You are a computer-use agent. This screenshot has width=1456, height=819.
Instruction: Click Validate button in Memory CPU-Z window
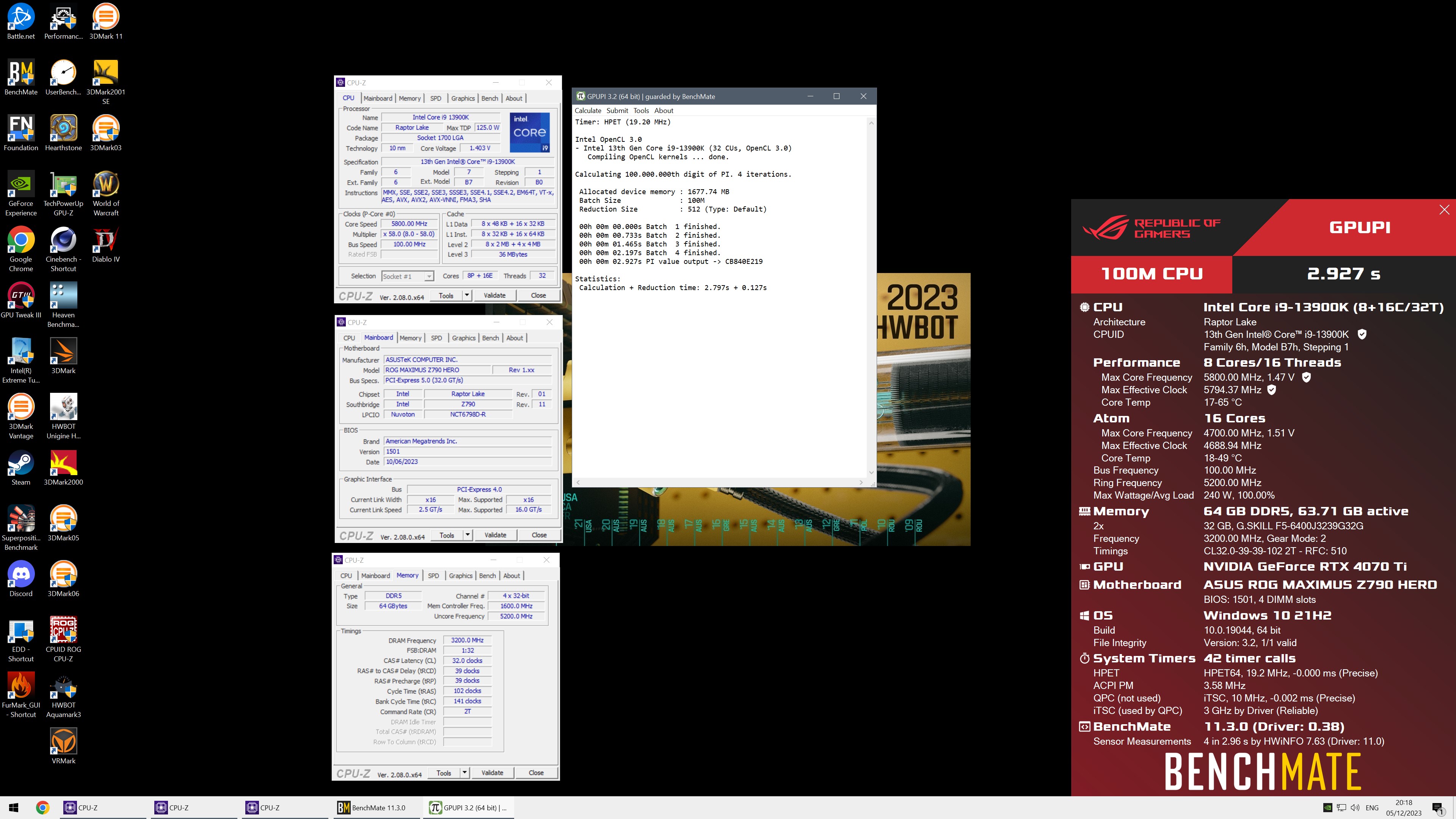coord(492,773)
